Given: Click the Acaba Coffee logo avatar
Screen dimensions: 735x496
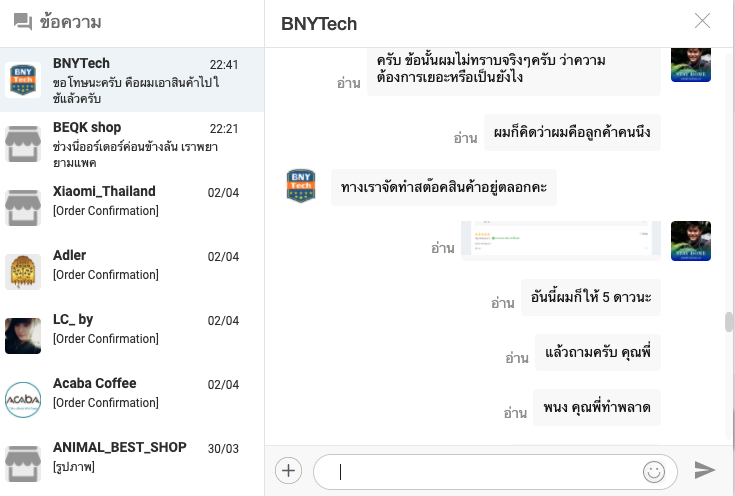Looking at the screenshot, I should (23, 399).
